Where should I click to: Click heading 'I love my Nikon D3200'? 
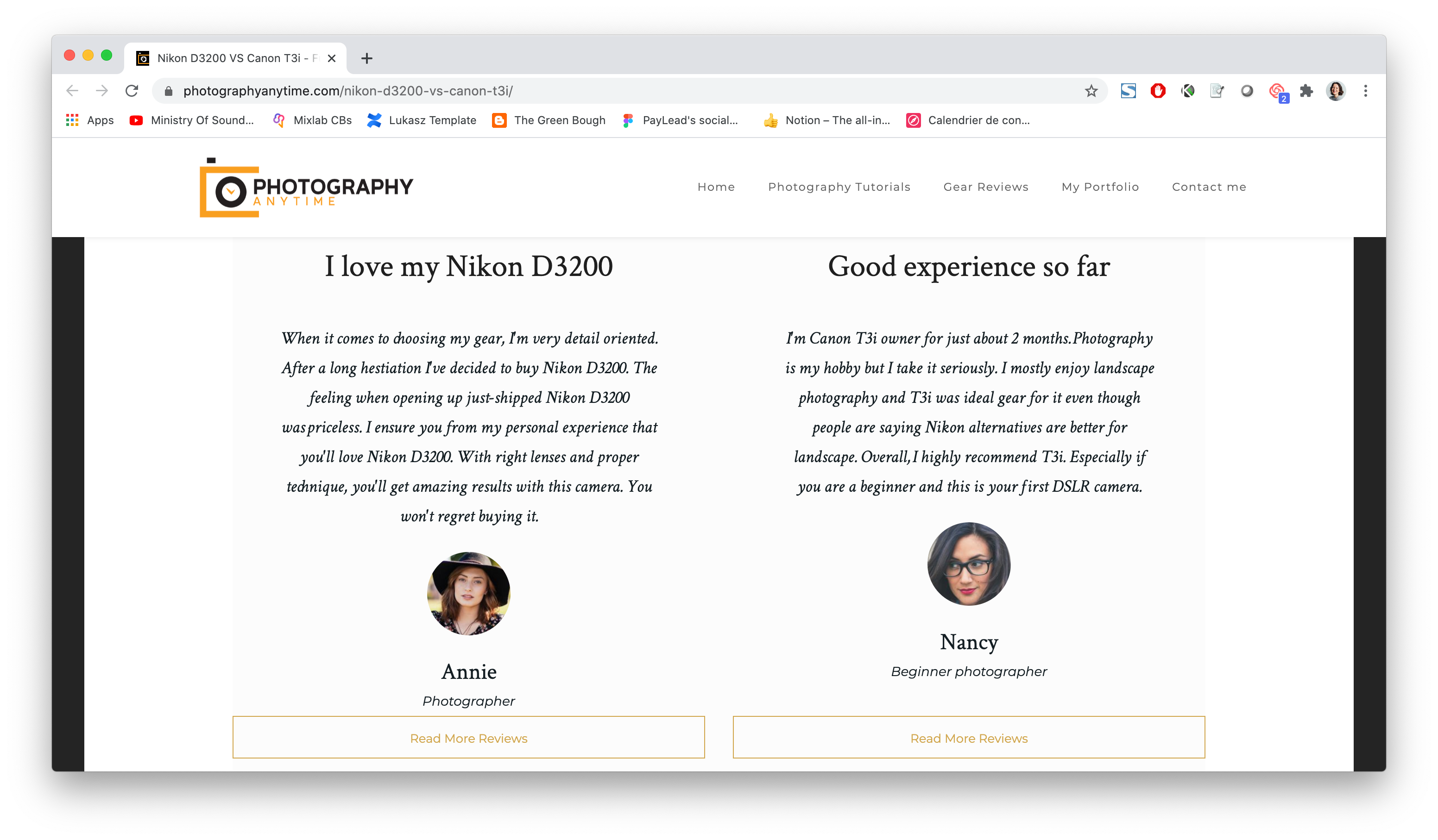click(468, 266)
